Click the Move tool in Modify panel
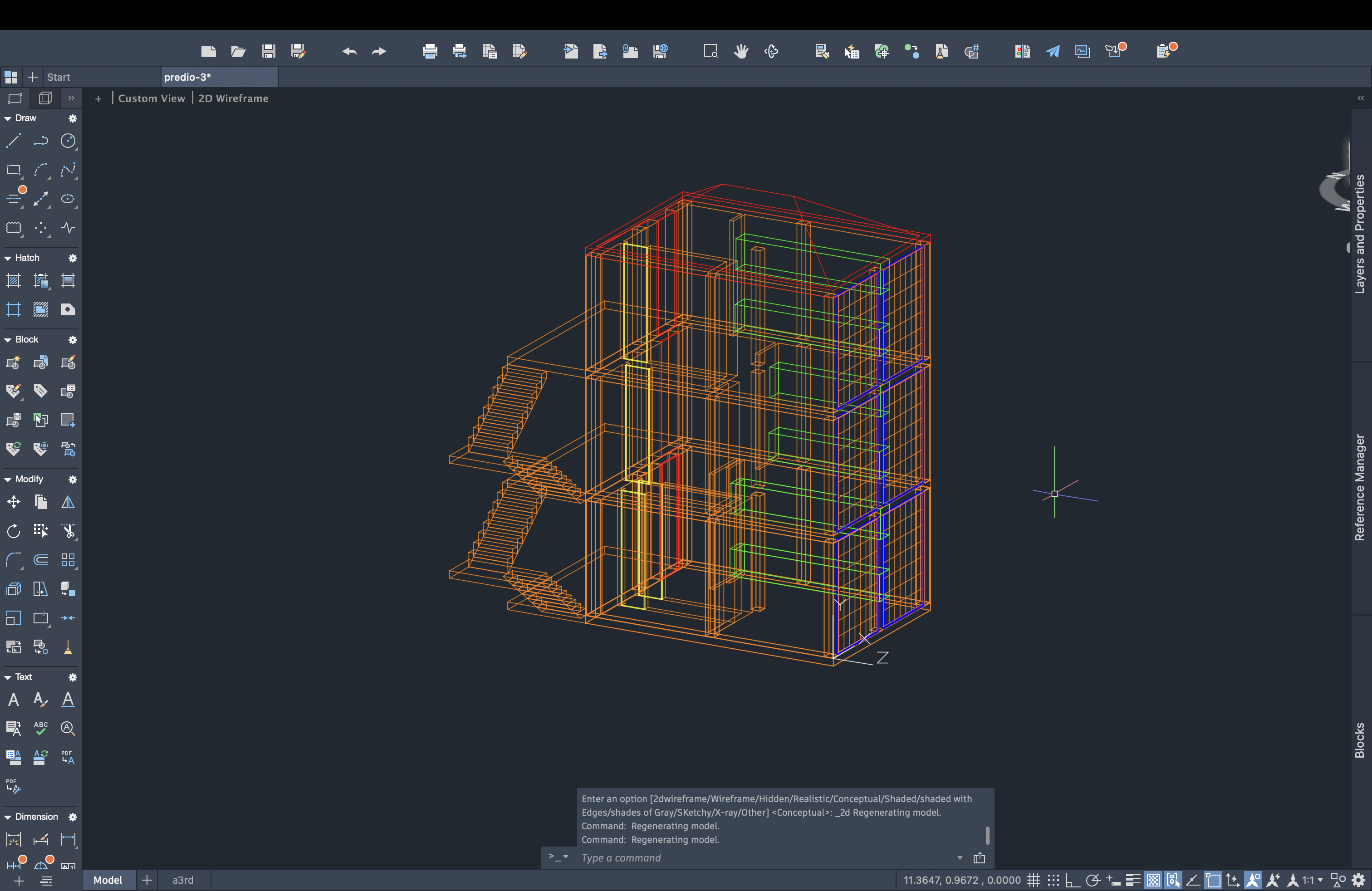Image resolution: width=1372 pixels, height=891 pixels. (13, 502)
